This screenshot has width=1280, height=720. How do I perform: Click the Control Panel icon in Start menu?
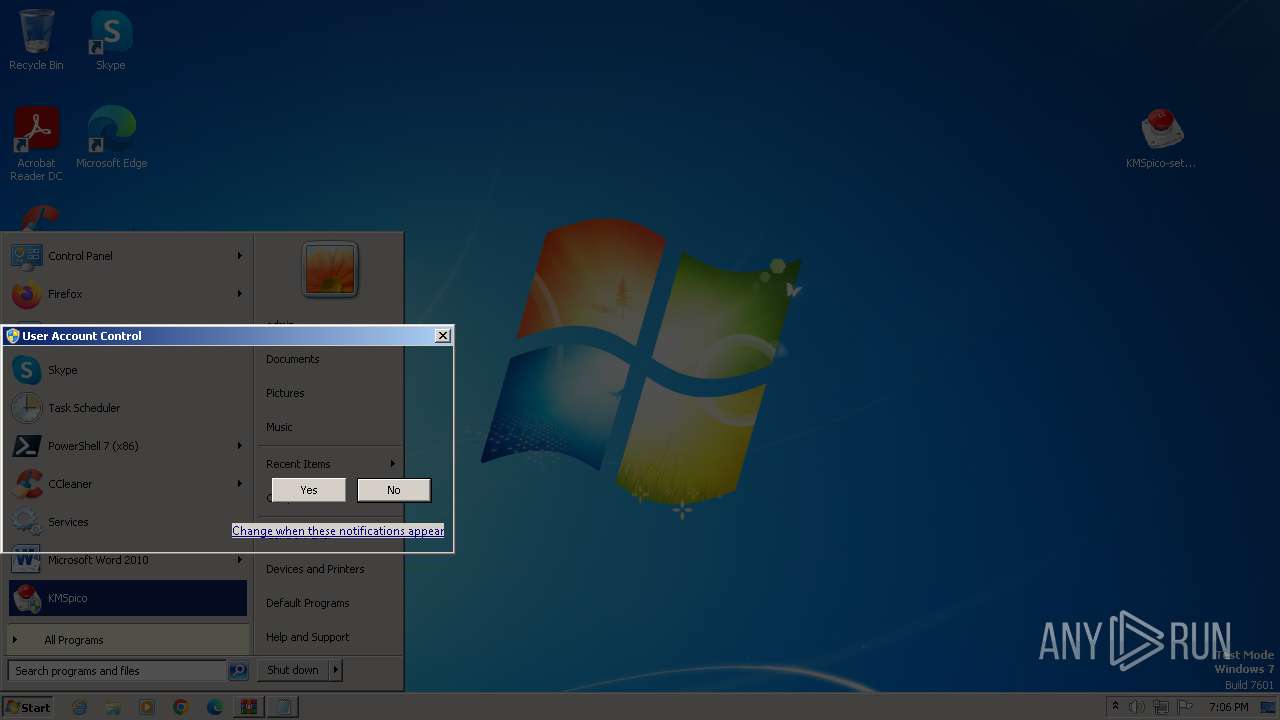coord(27,256)
